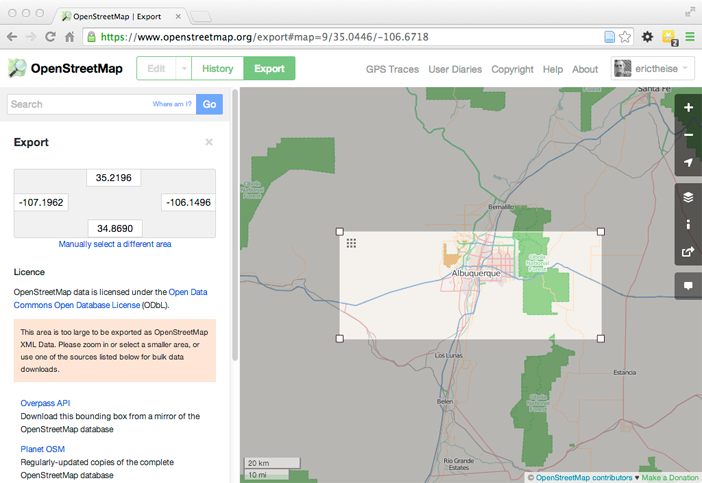Viewport: 702px width, 483px height.
Task: Open the Edit dropdown arrow
Action: 184,68
